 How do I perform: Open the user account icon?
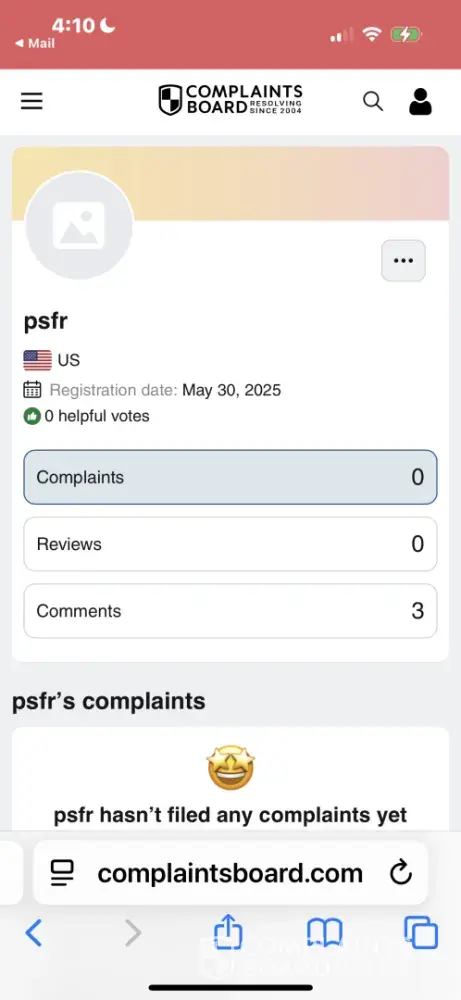420,101
